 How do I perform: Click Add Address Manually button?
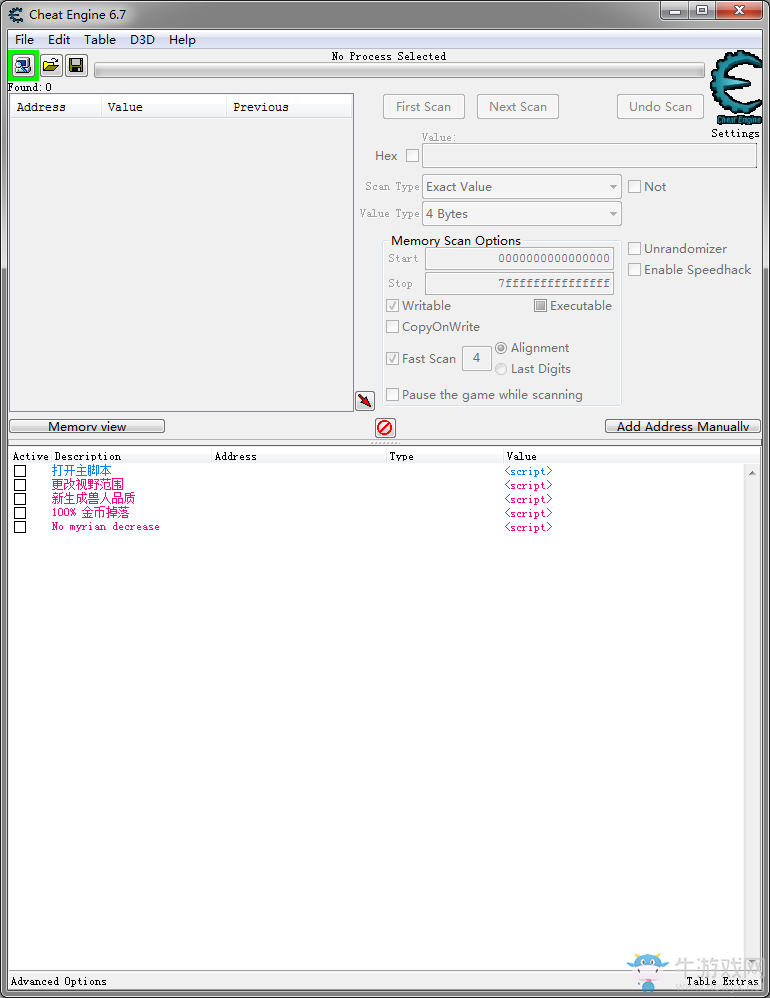tap(683, 426)
